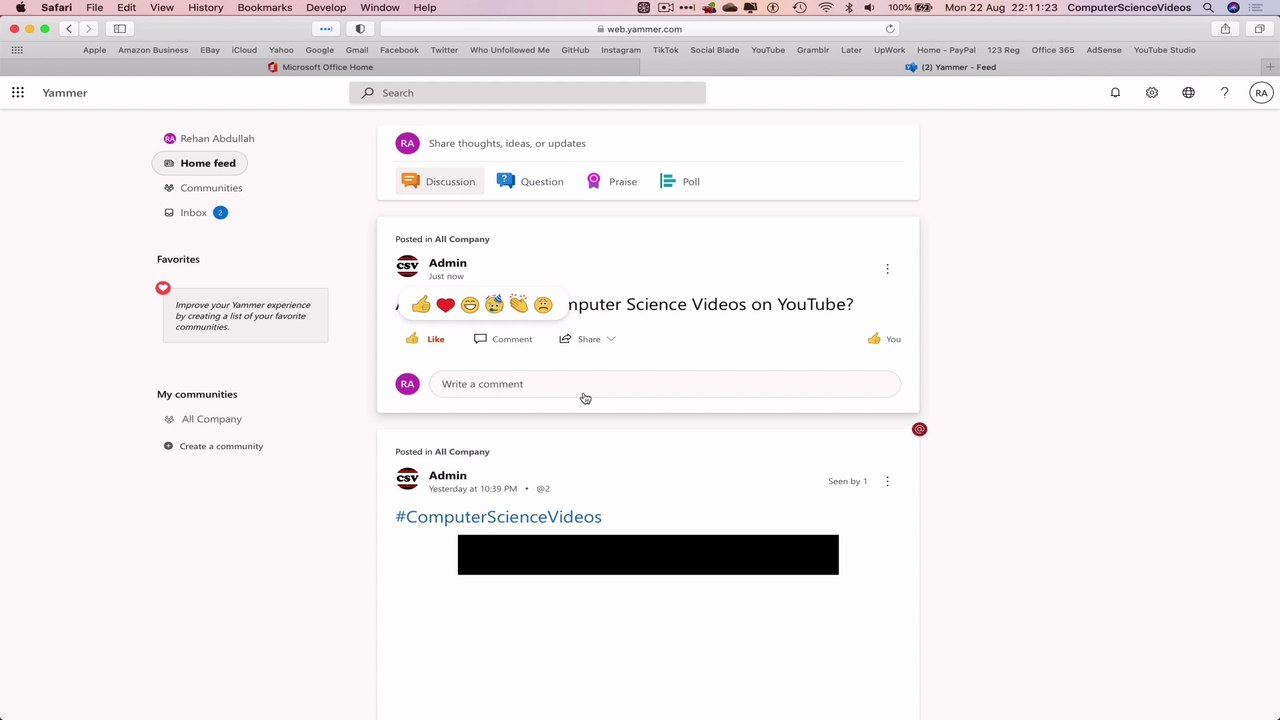Go forward in Safari
This screenshot has height=720, width=1280.
coord(88,29)
